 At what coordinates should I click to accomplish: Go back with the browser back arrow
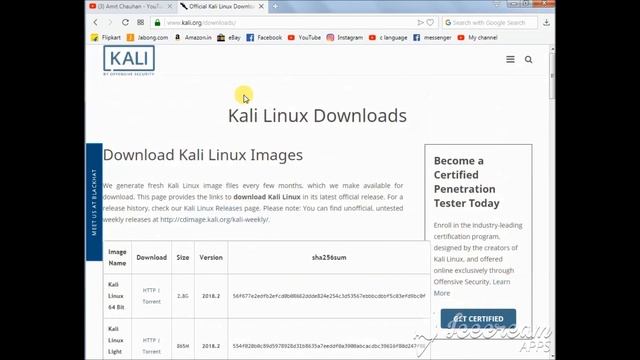click(96, 22)
